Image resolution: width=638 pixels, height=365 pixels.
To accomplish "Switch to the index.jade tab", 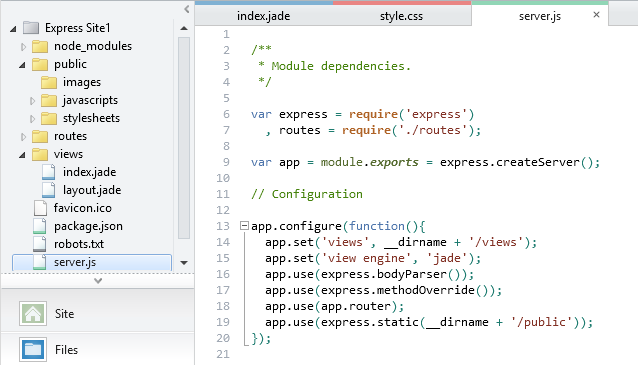I will click(x=264, y=16).
